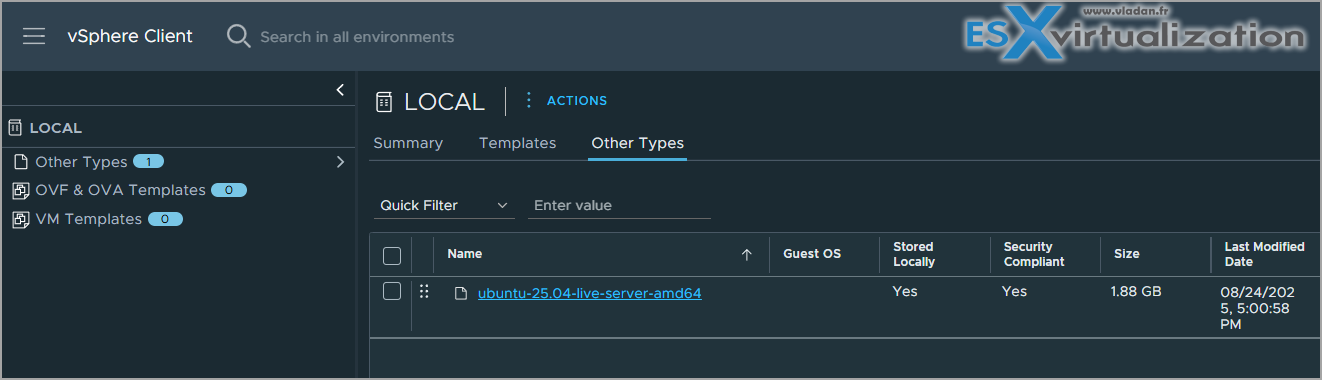Screen dimensions: 1322x380
Task: Check the ubuntu-25.04 row checkbox
Action: (392, 291)
